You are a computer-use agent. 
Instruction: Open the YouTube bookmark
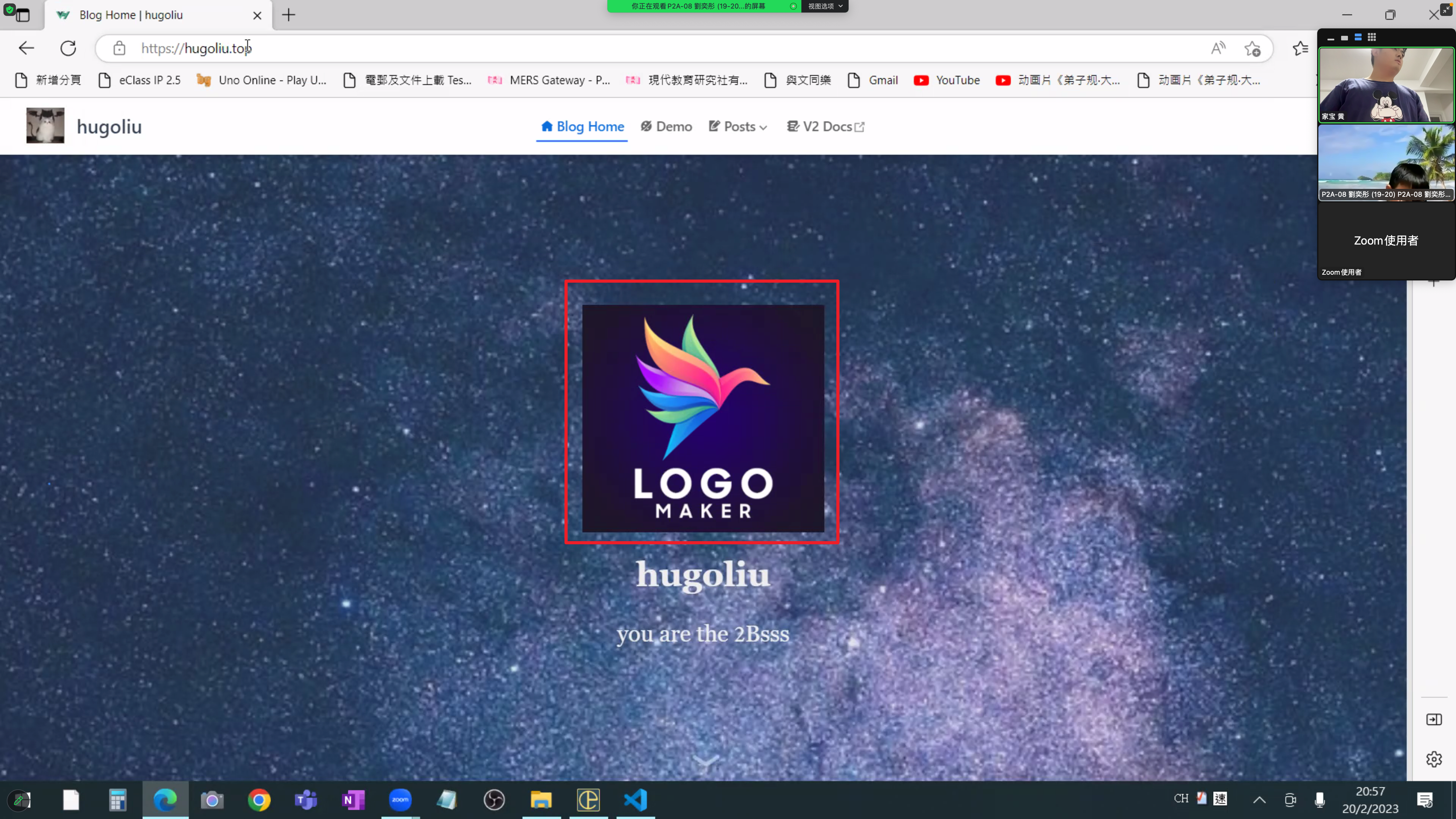947,80
